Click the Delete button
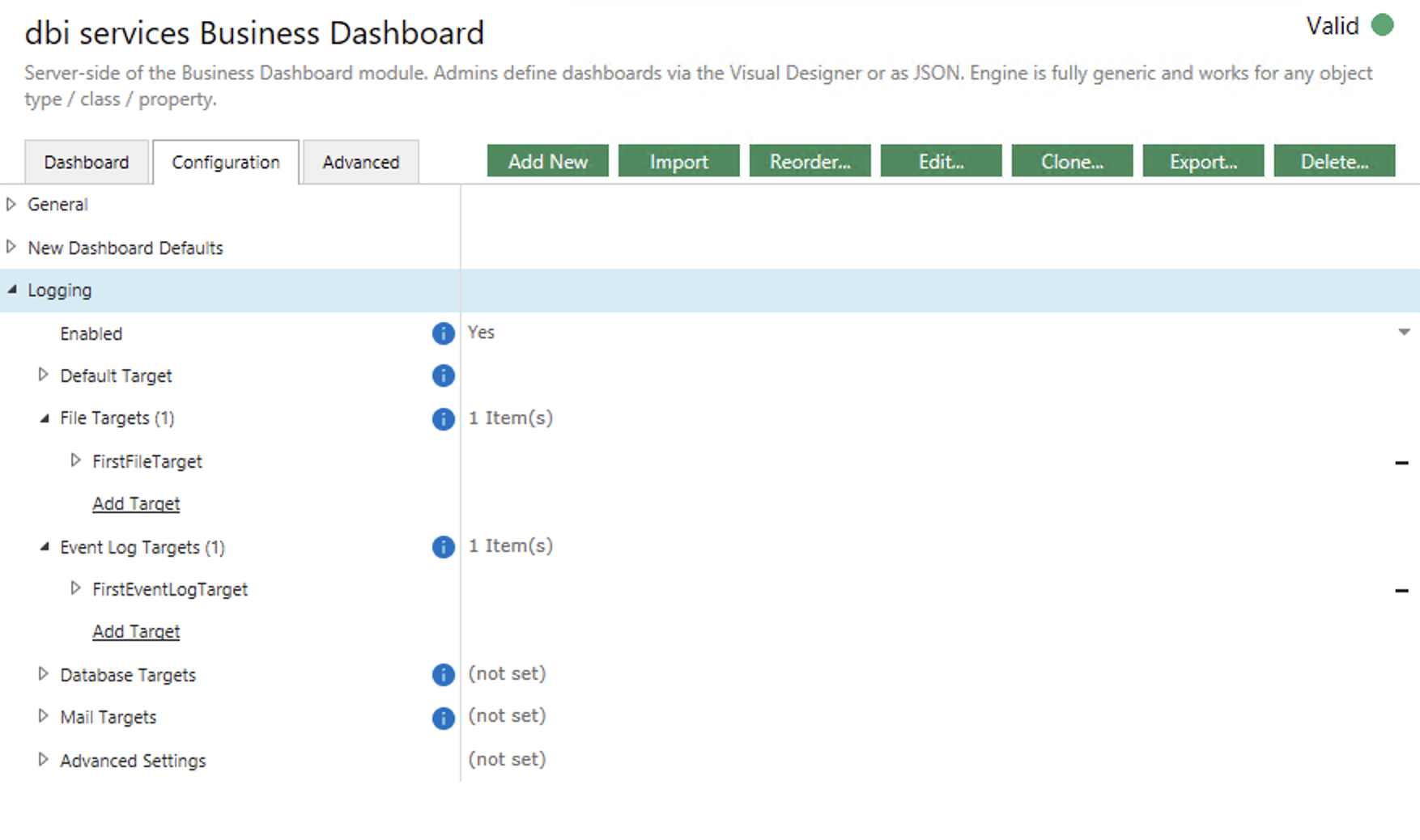The width and height of the screenshot is (1420, 840). coord(1335,161)
